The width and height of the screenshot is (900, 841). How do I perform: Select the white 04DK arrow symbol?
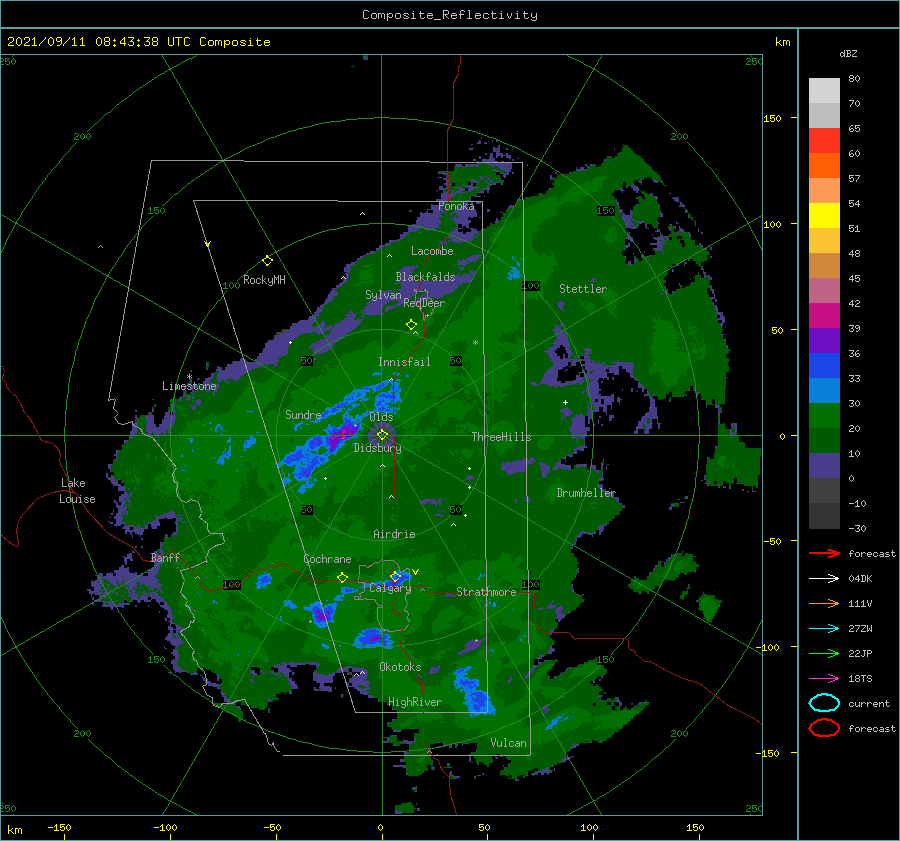824,578
